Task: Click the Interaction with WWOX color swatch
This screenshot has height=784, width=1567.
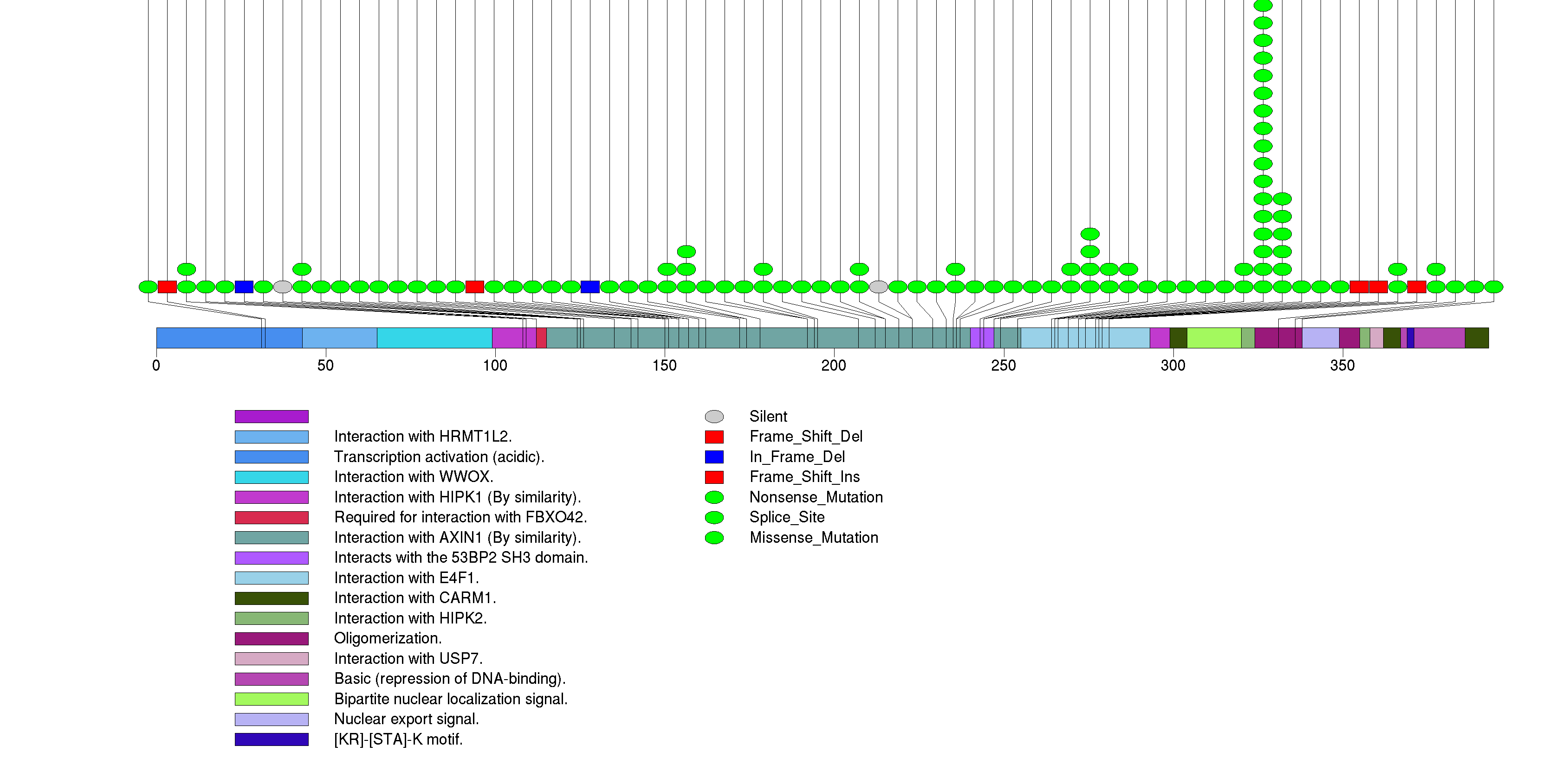Action: pyautogui.click(x=272, y=477)
